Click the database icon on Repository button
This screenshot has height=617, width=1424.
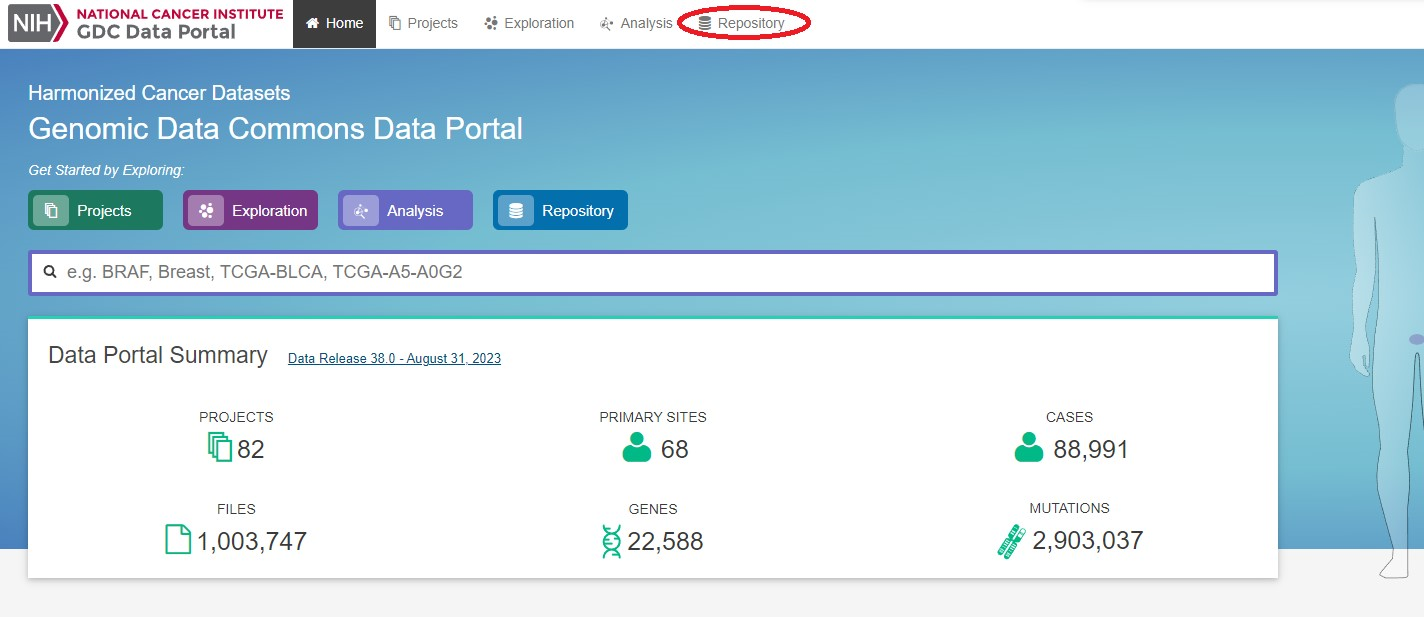[x=516, y=210]
